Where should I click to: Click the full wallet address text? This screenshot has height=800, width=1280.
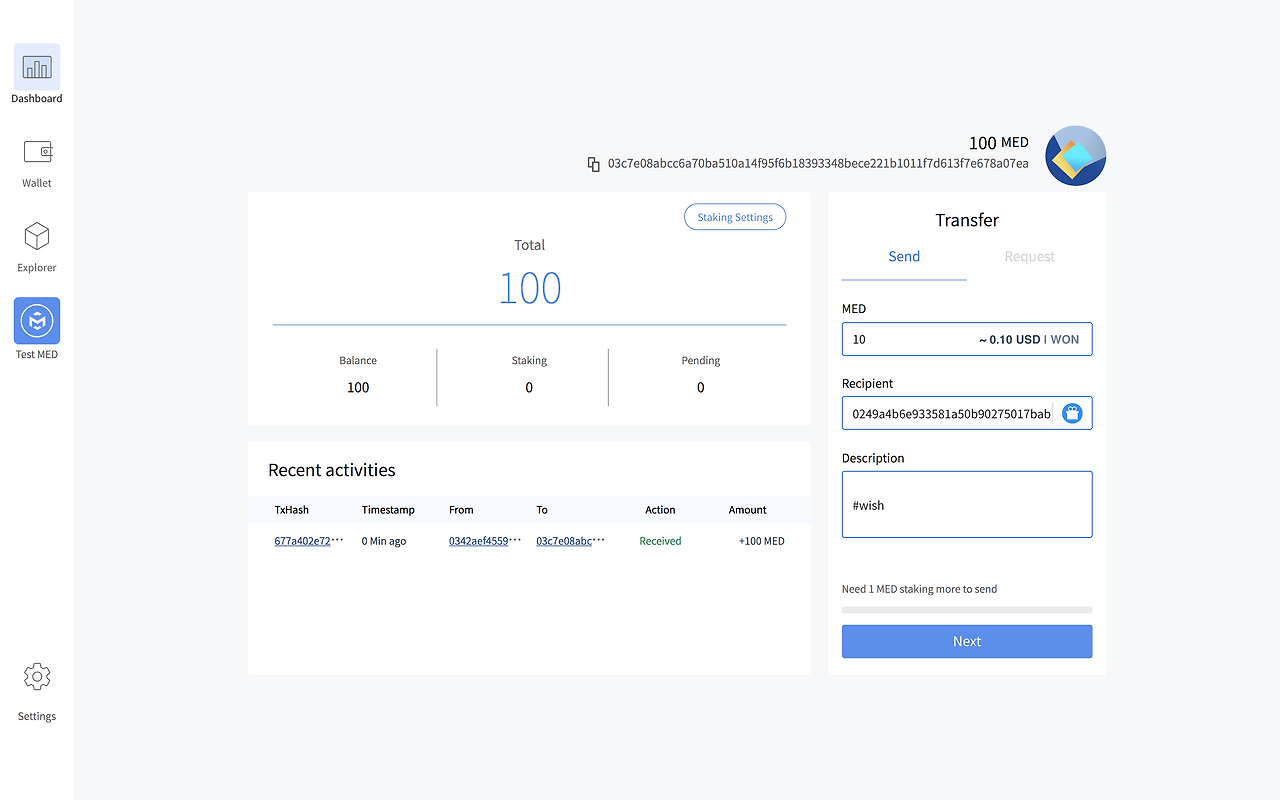(x=818, y=164)
